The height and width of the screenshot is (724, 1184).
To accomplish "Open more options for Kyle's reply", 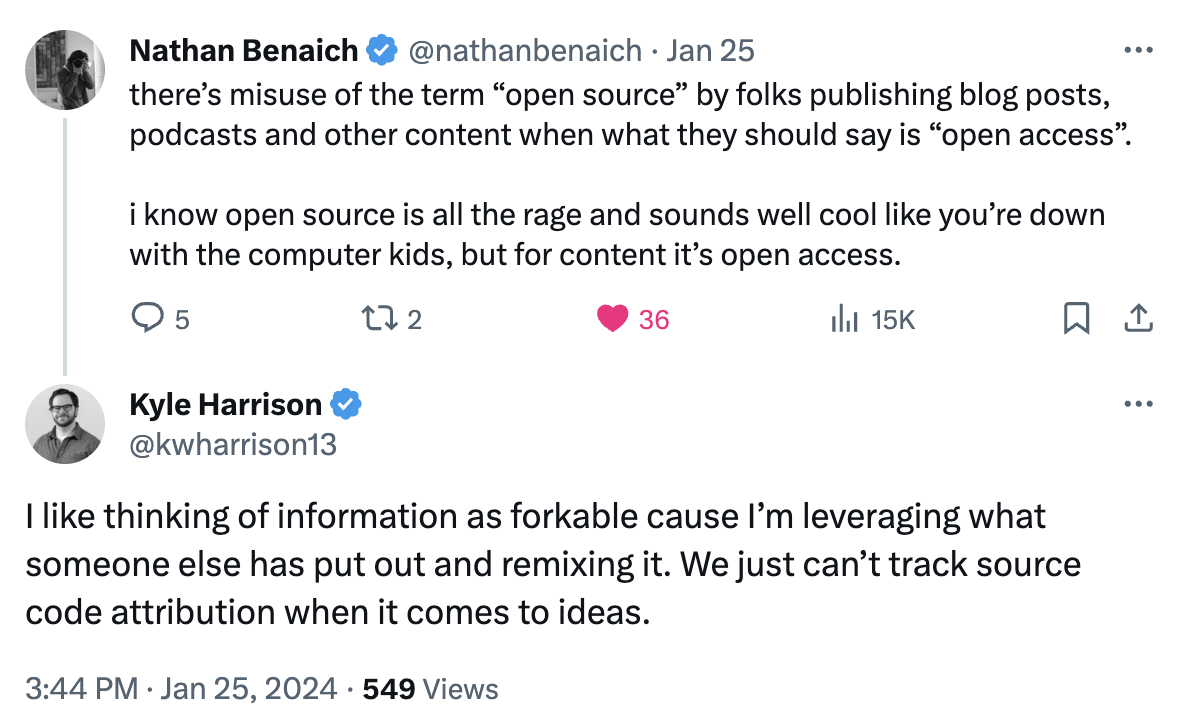I will 1139,405.
